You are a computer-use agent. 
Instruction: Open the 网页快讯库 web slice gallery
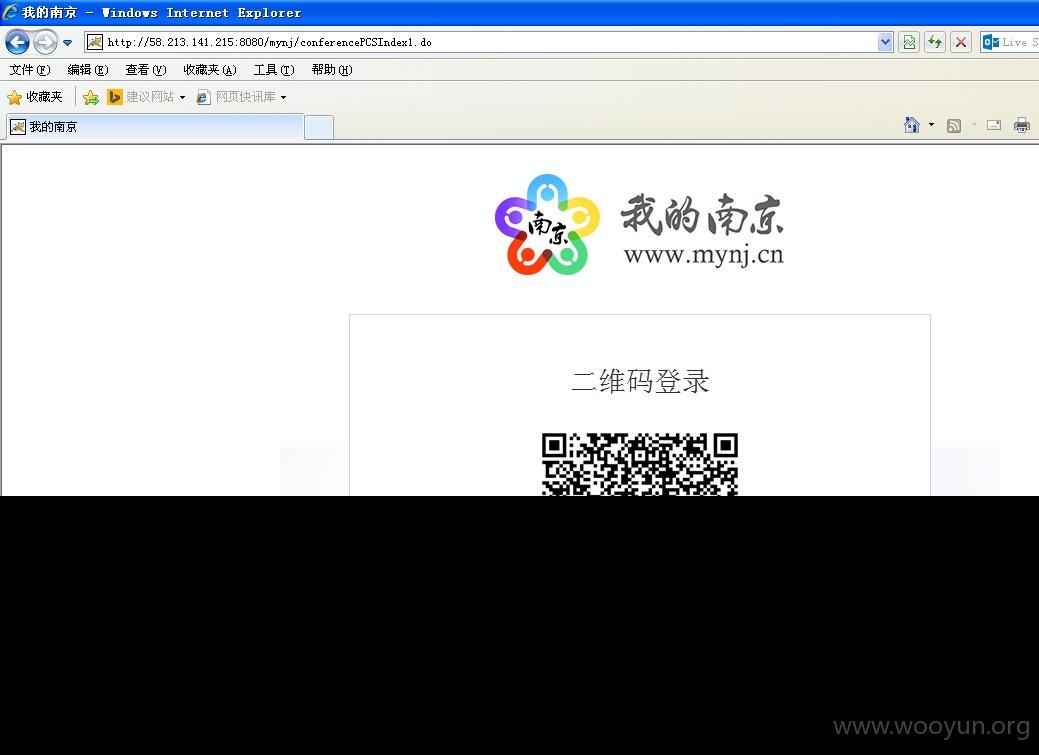click(x=236, y=97)
